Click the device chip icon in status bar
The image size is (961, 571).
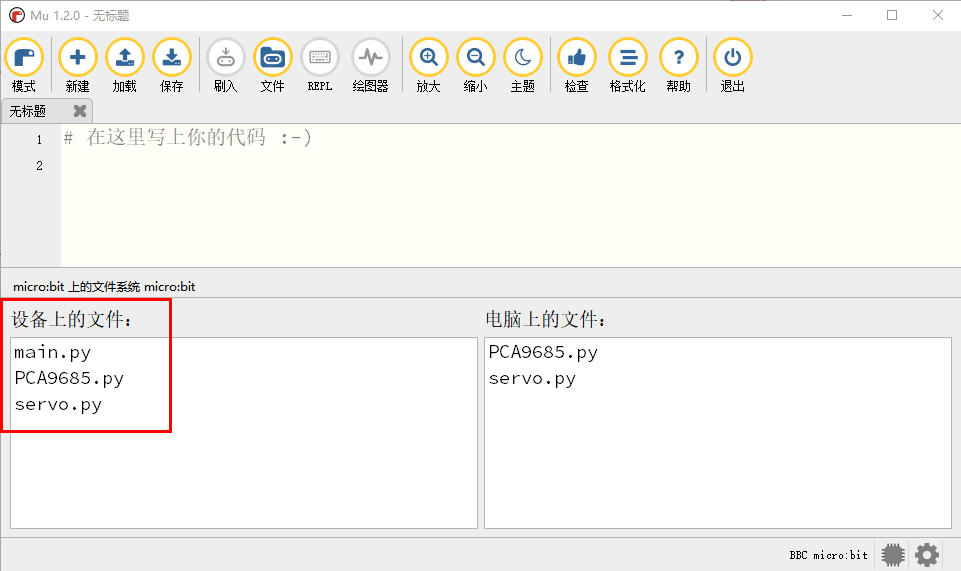click(x=893, y=555)
